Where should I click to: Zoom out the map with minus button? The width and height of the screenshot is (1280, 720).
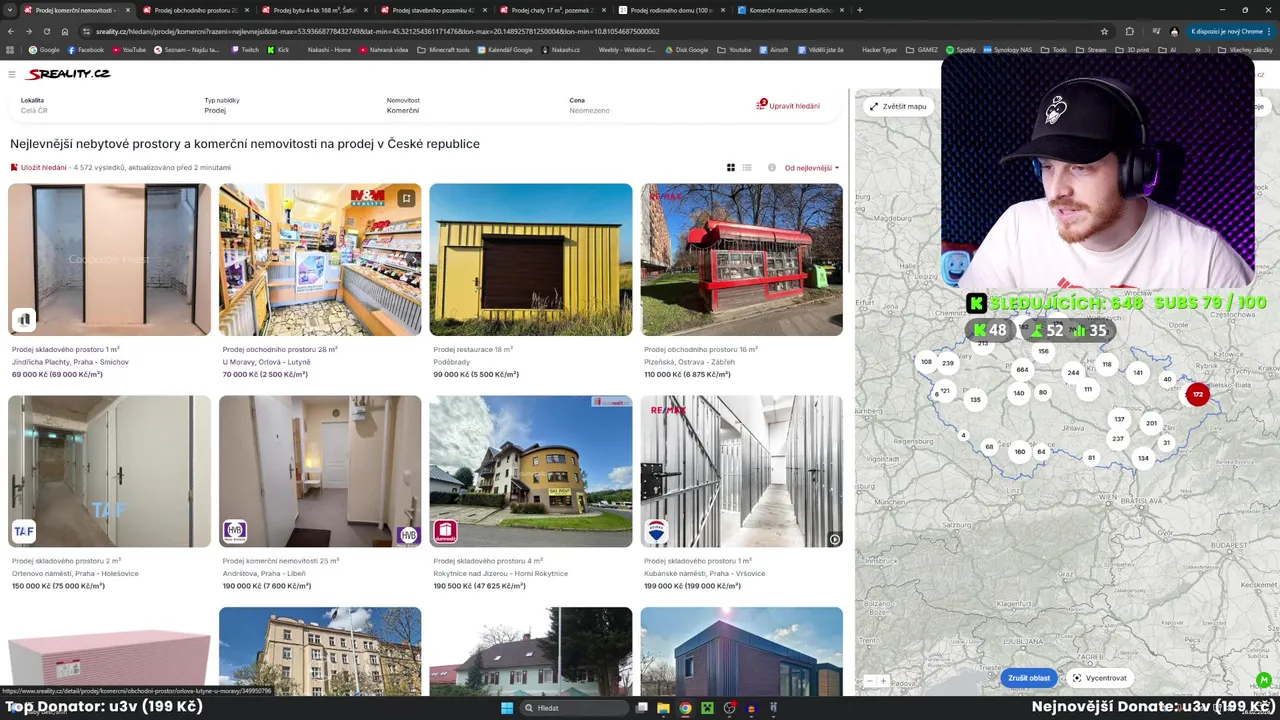pyautogui.click(x=869, y=681)
